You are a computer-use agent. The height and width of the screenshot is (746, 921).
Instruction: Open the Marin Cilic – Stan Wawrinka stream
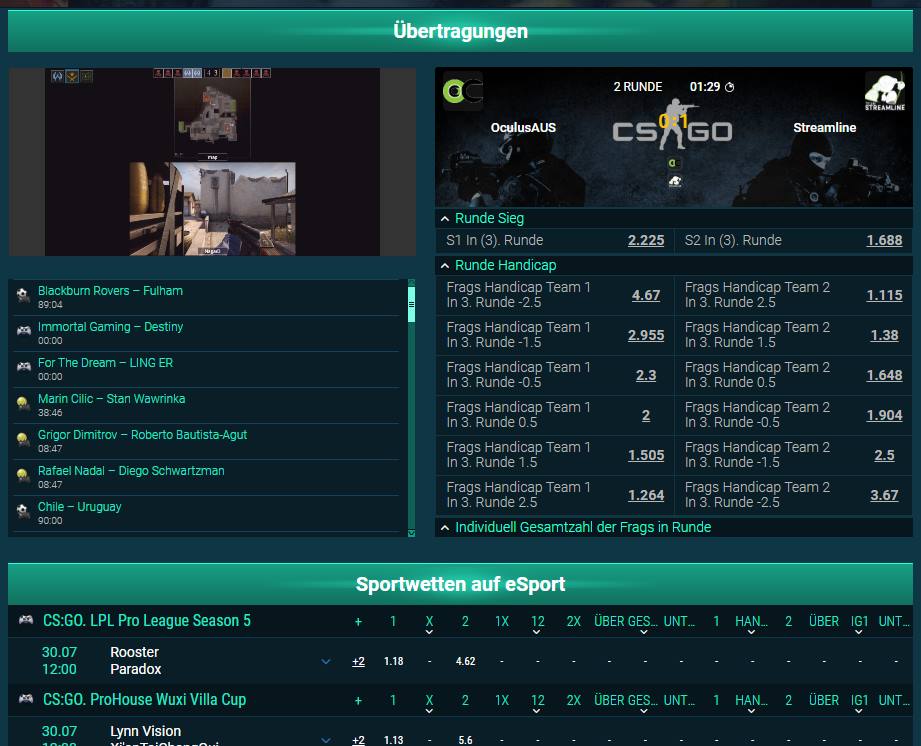[112, 399]
